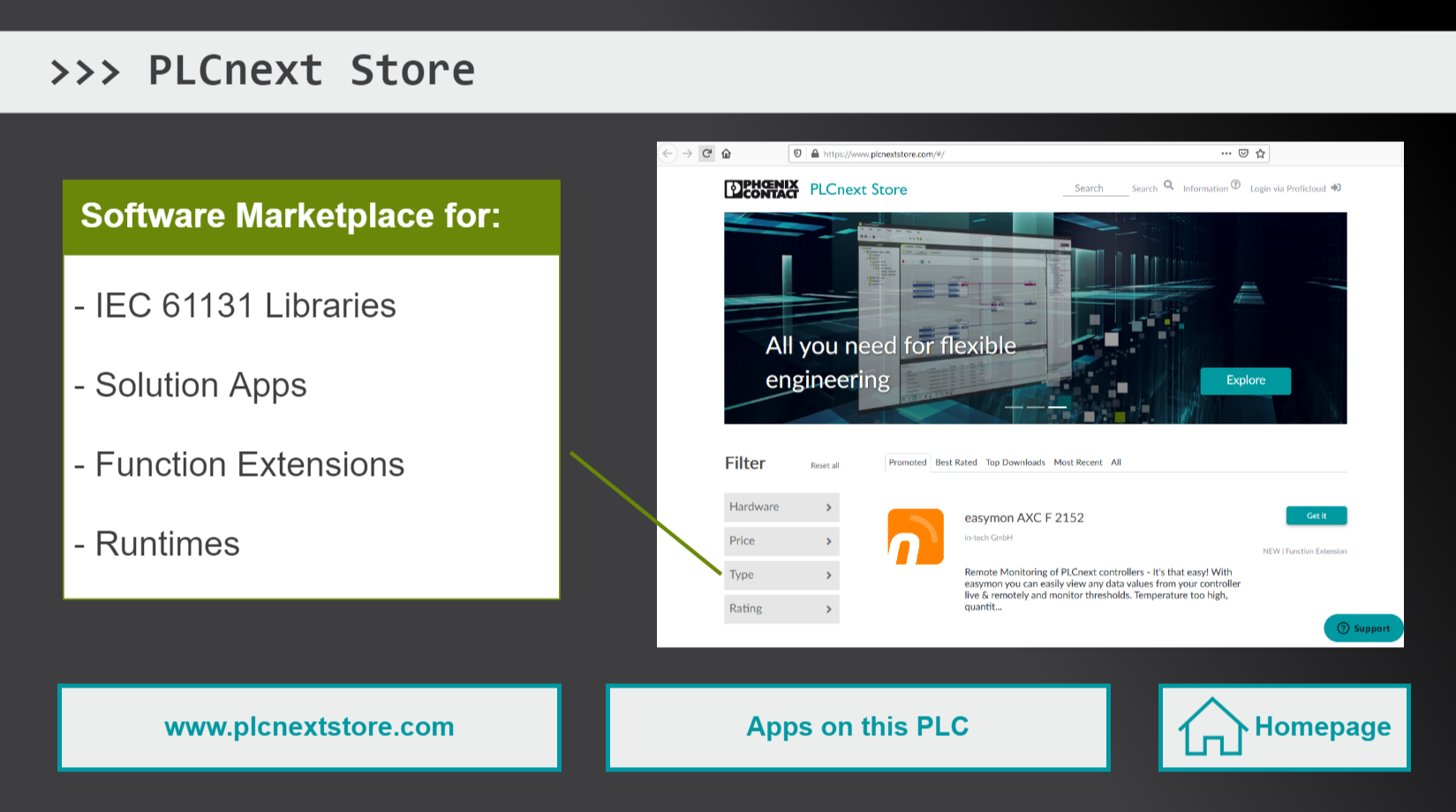Go to the Homepage button
Viewport: 1456px width, 812px height.
(x=1284, y=727)
